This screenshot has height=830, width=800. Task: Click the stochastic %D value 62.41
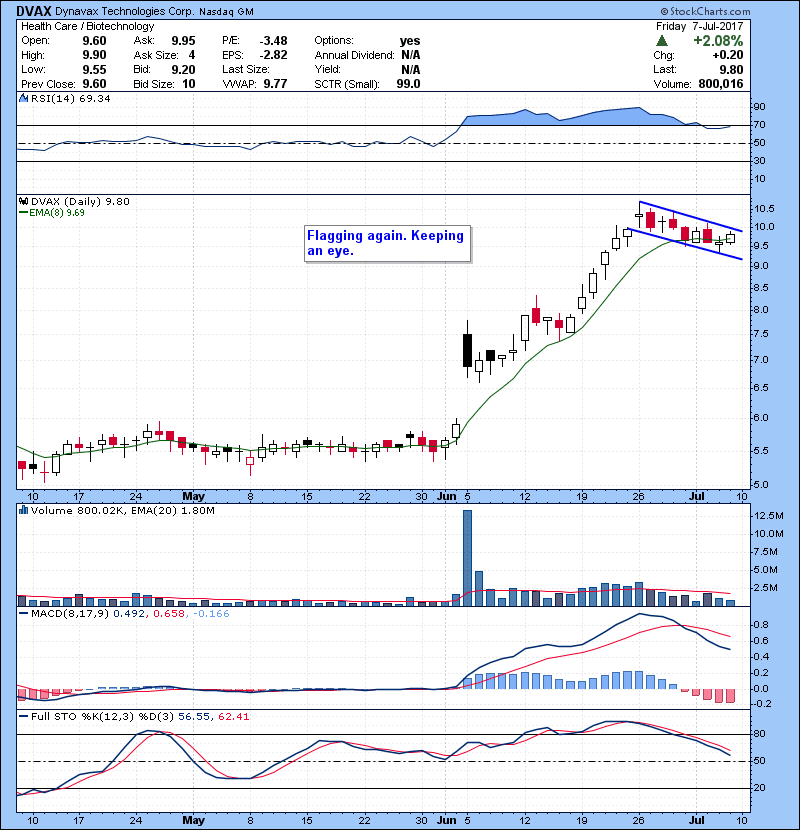[x=233, y=717]
